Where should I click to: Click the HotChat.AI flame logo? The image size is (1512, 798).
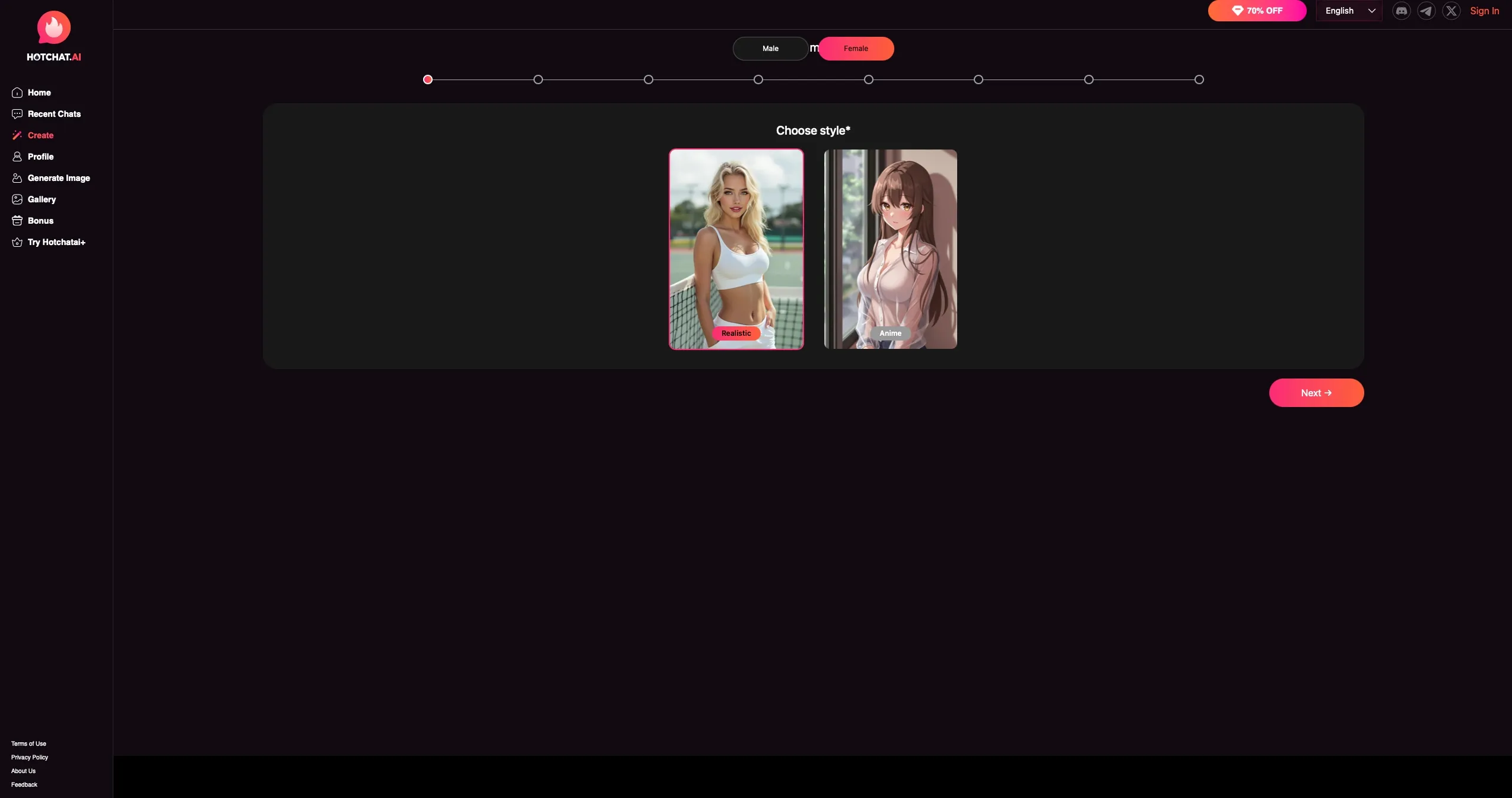point(53,27)
